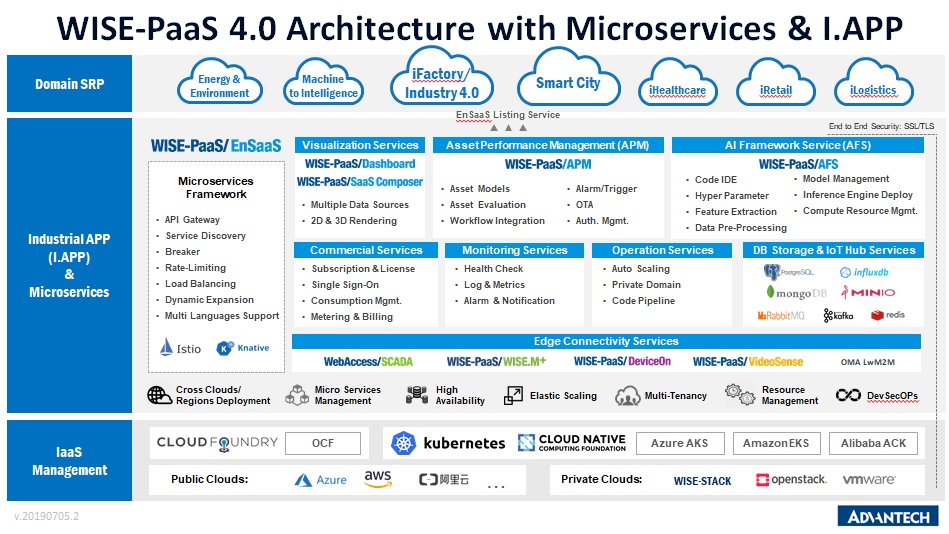
Task: Click the openstack logo
Action: (x=791, y=480)
